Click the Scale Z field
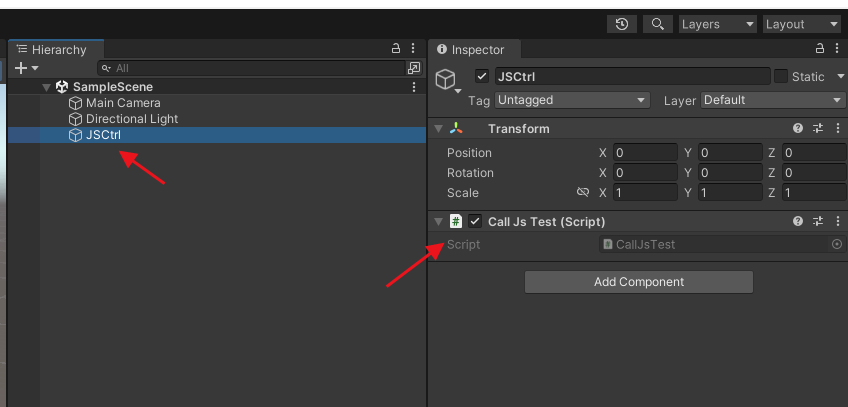Screen dimensions: 848x407 pos(814,193)
